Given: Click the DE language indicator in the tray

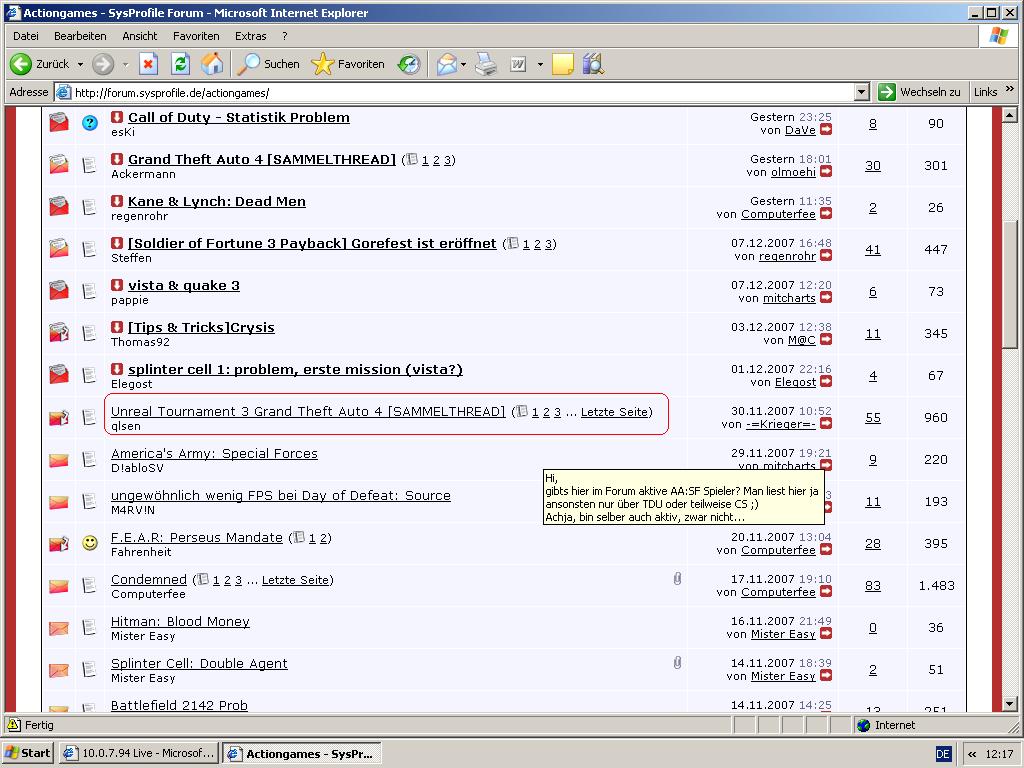Looking at the screenshot, I should pos(943,754).
